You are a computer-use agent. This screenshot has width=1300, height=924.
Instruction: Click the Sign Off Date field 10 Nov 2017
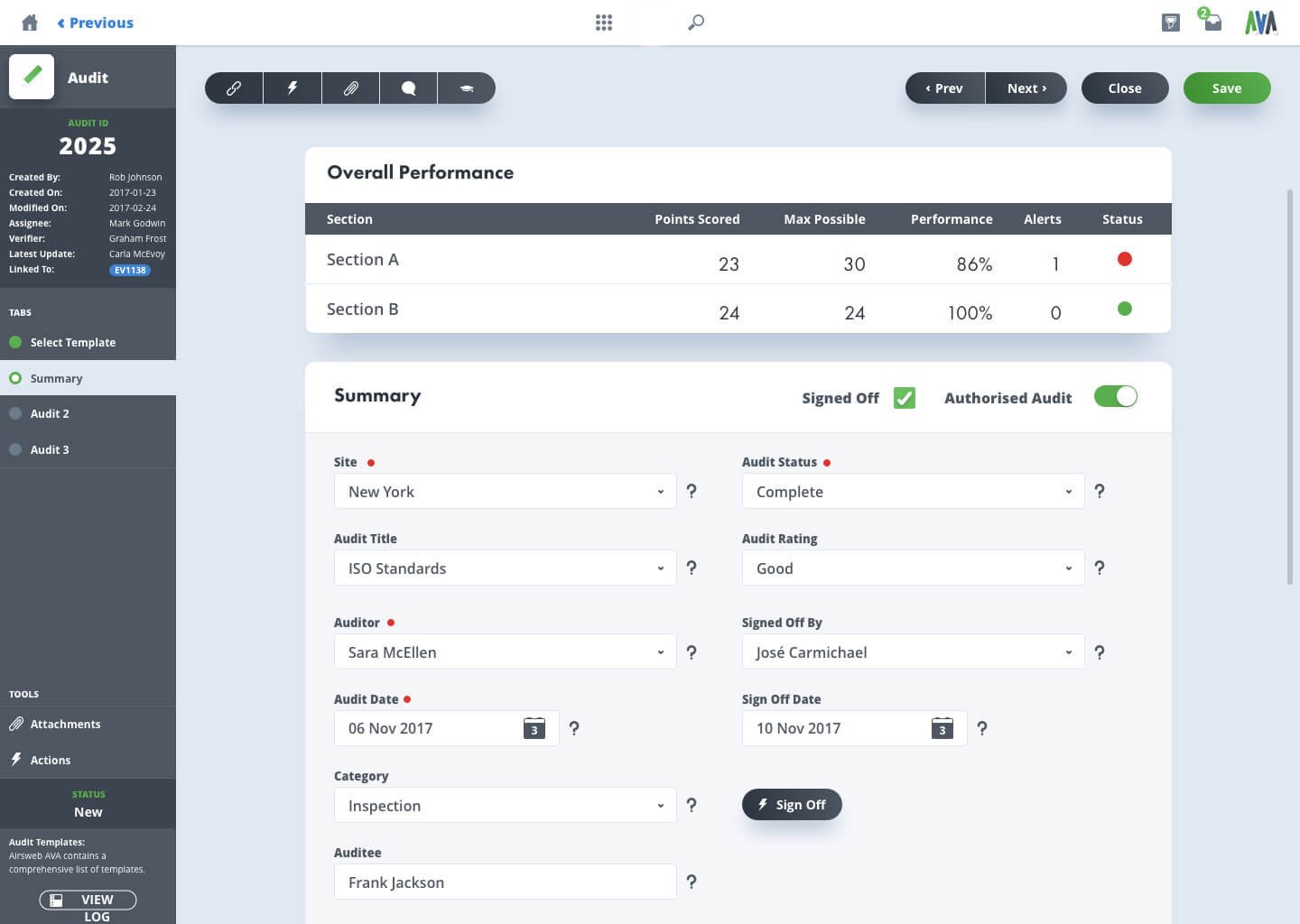point(855,728)
